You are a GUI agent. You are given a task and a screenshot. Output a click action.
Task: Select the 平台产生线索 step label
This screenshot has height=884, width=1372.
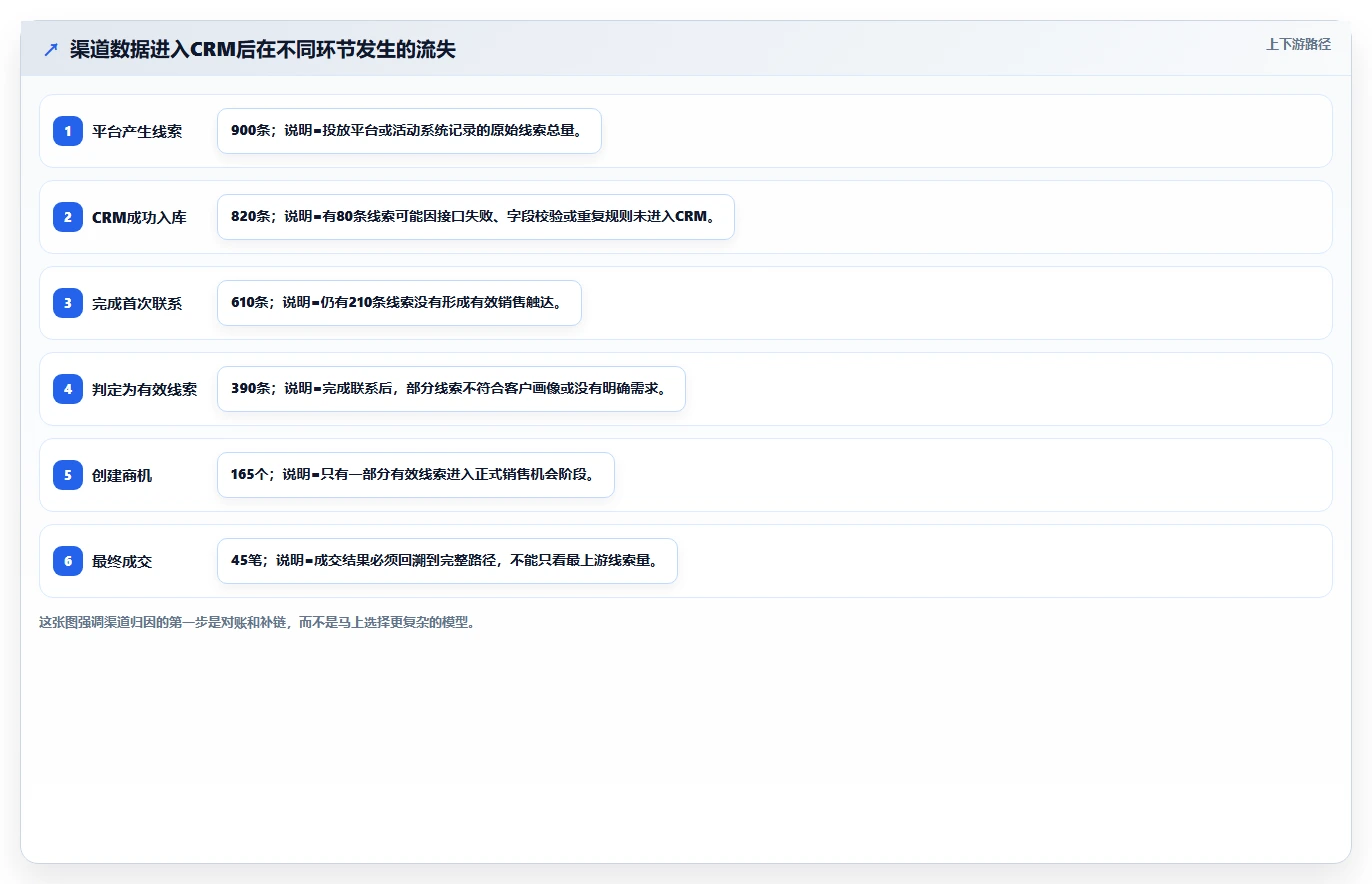coord(137,131)
